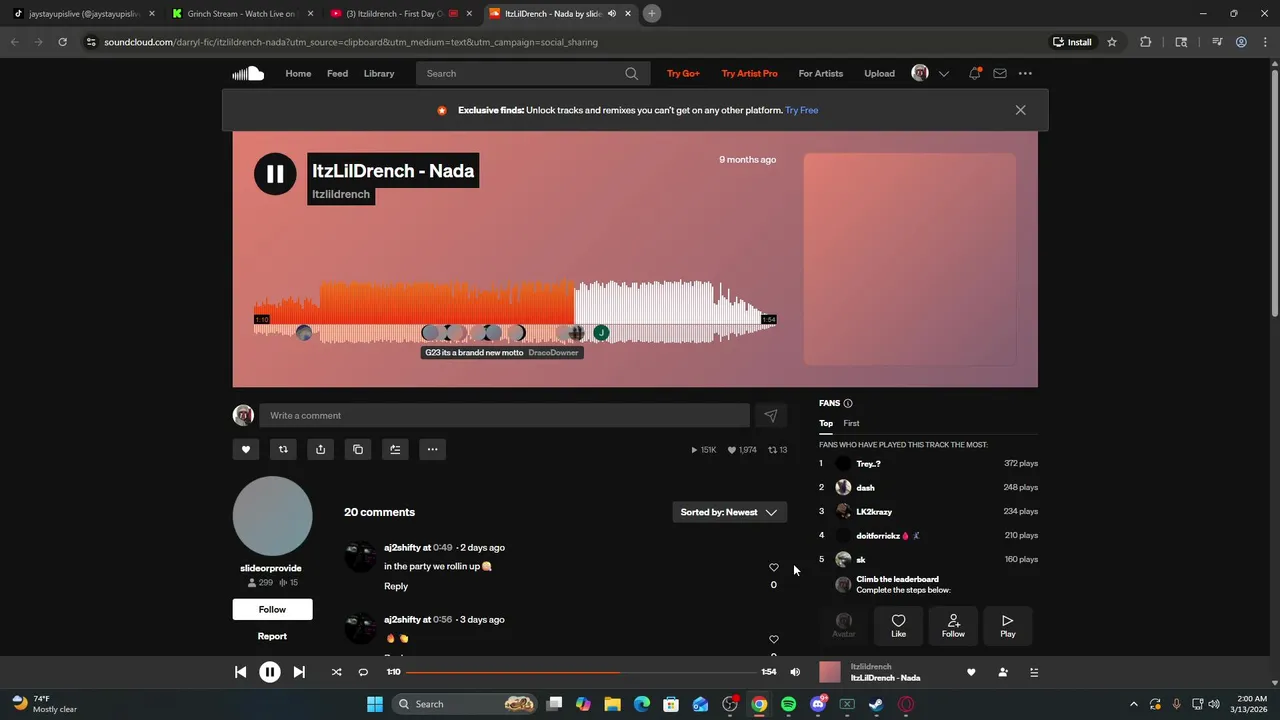1280x720 pixels.
Task: Pause playback in the bottom player bar
Action: tap(270, 672)
